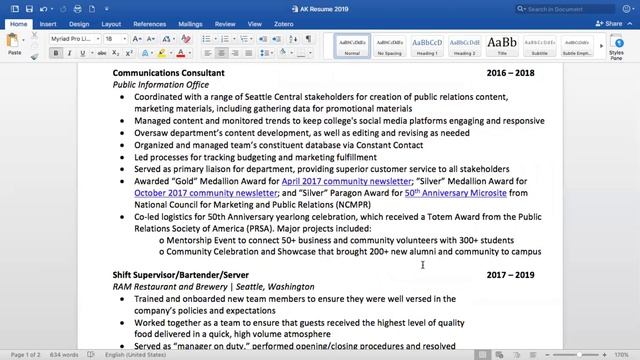Viewport: 640px width, 360px height.
Task: Click the Save icon in title bar
Action: point(29,9)
